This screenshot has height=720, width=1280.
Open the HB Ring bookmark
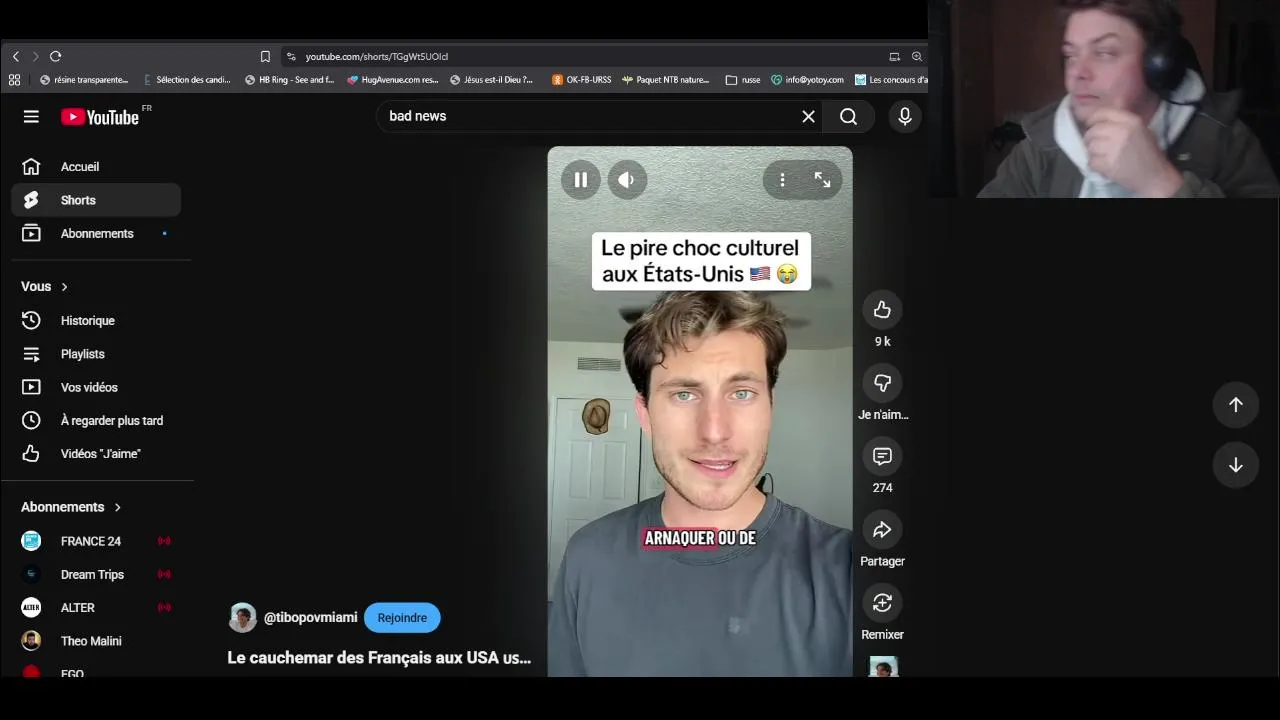[289, 80]
